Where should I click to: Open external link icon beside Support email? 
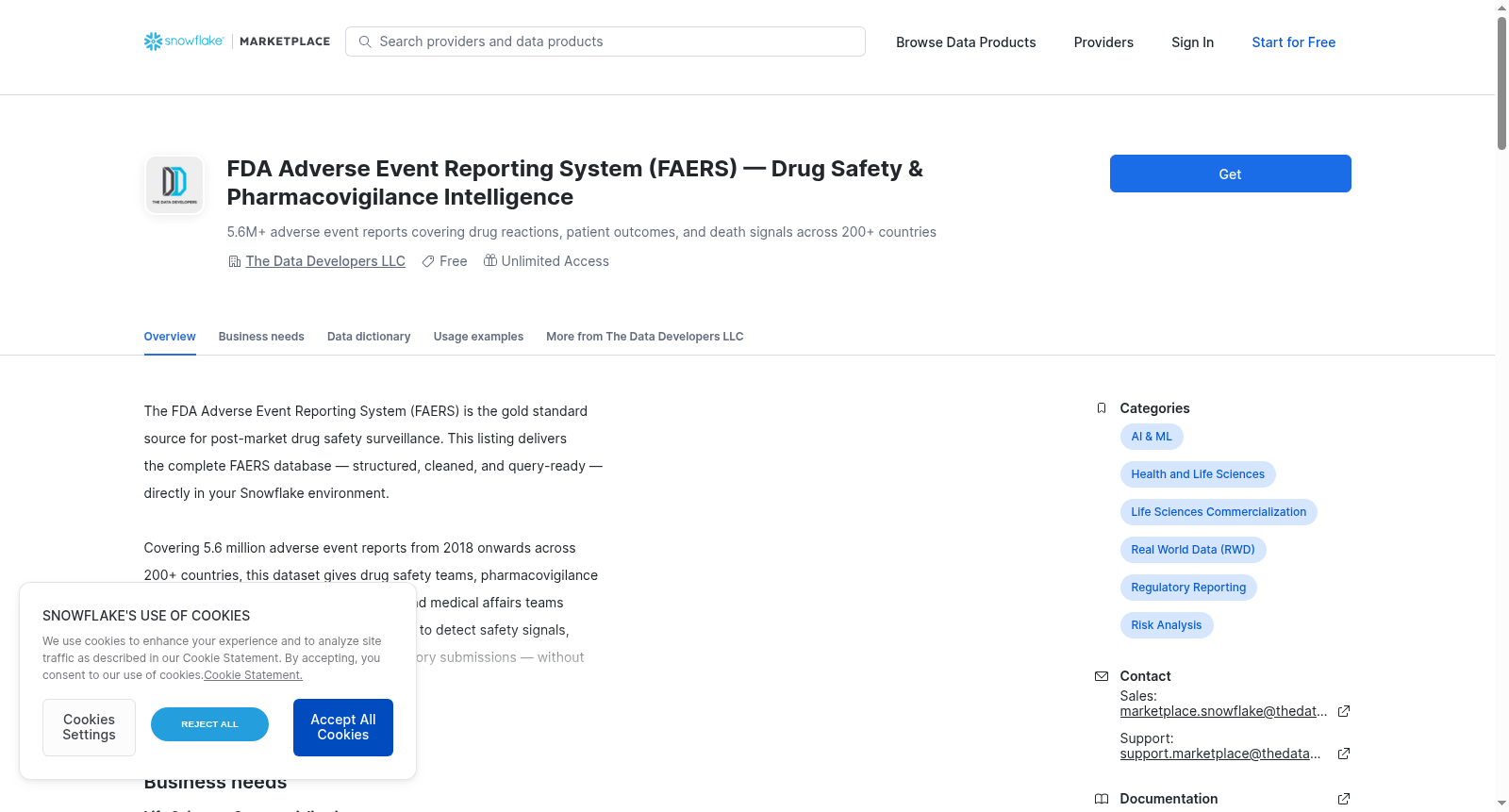point(1344,754)
